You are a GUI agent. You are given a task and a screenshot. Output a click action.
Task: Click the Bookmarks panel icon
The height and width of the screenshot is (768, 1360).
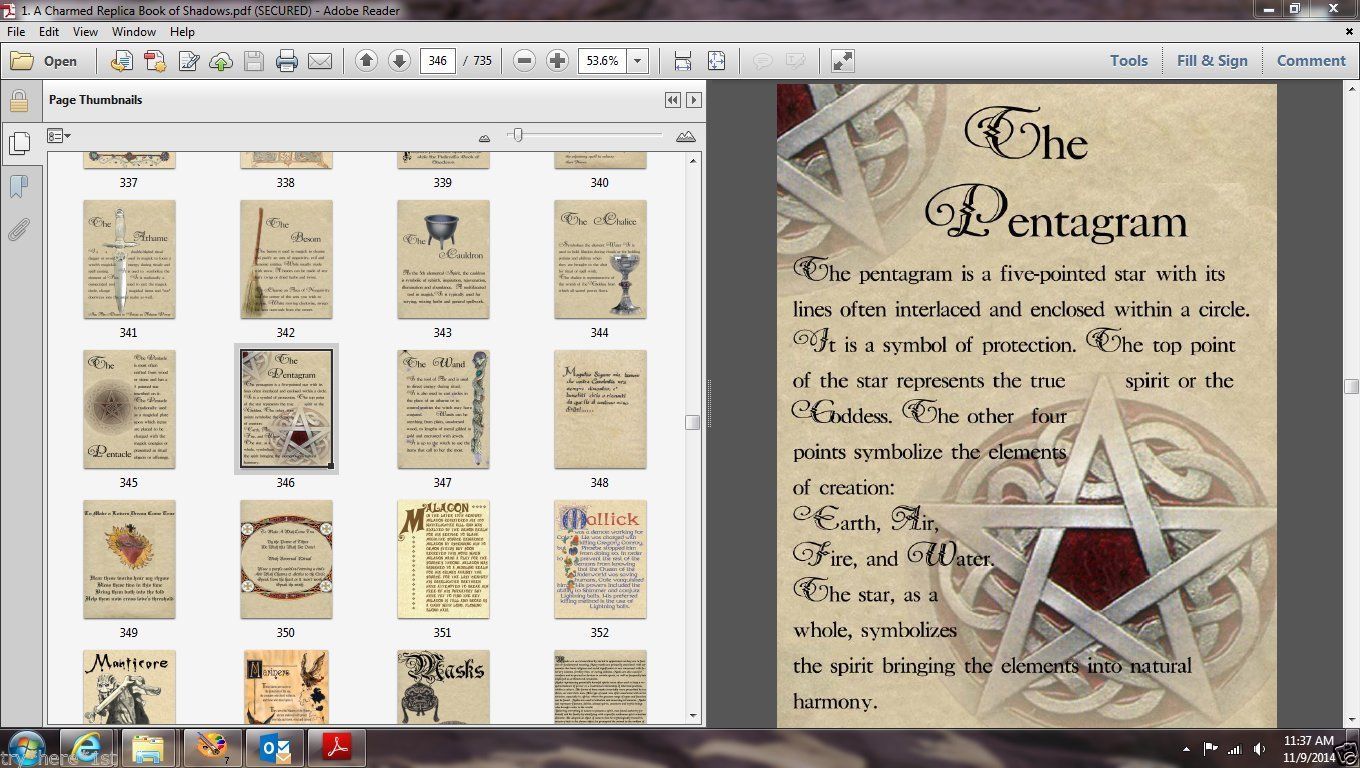[x=18, y=186]
